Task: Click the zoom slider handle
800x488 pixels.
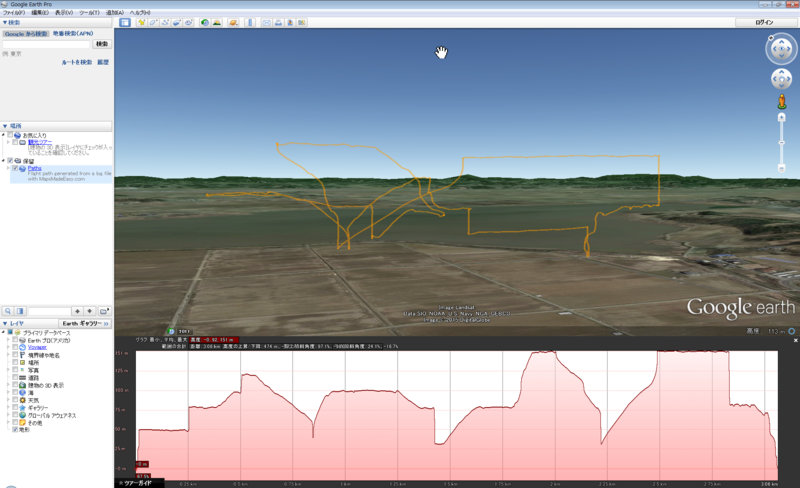Action: coord(781,143)
